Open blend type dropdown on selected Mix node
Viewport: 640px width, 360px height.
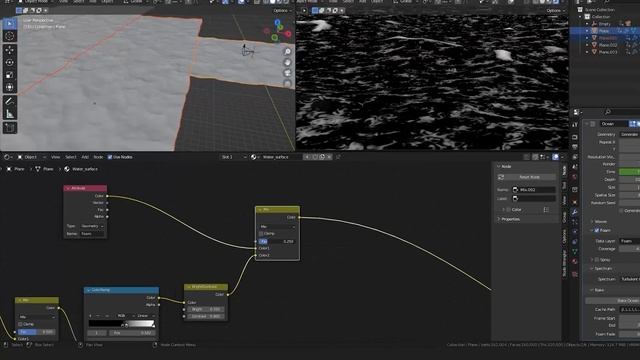(x=278, y=226)
